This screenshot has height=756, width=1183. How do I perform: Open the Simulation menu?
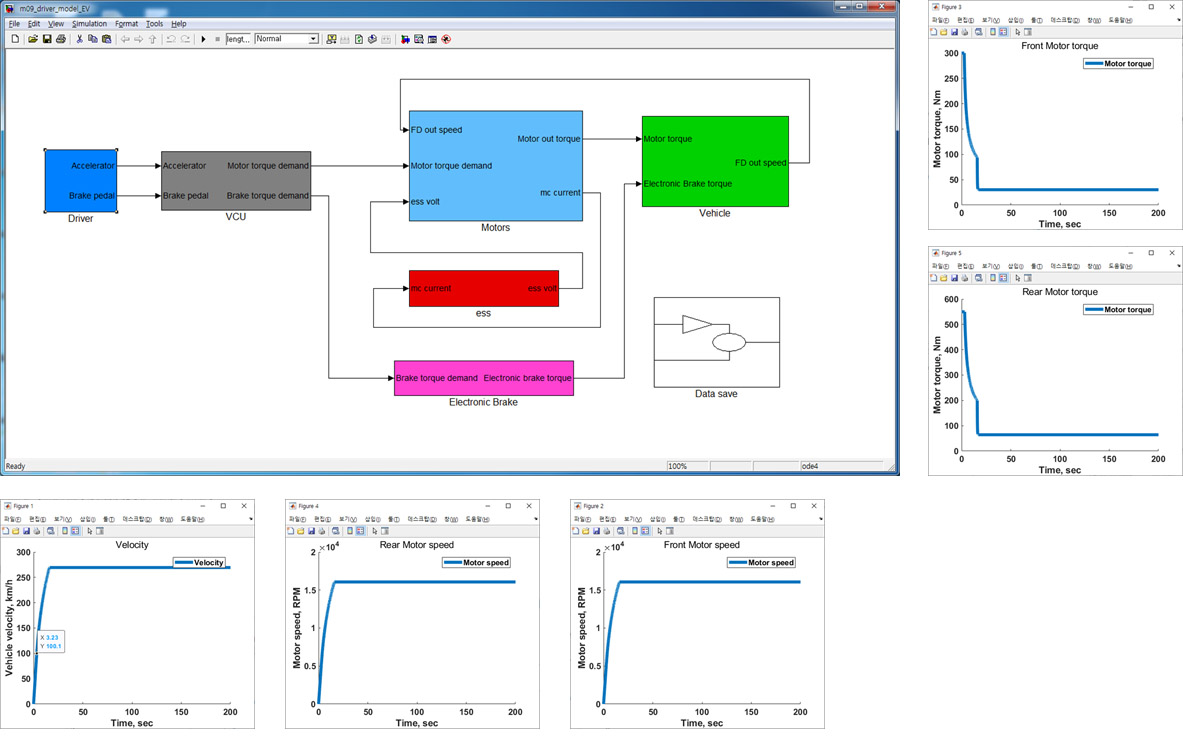point(89,24)
